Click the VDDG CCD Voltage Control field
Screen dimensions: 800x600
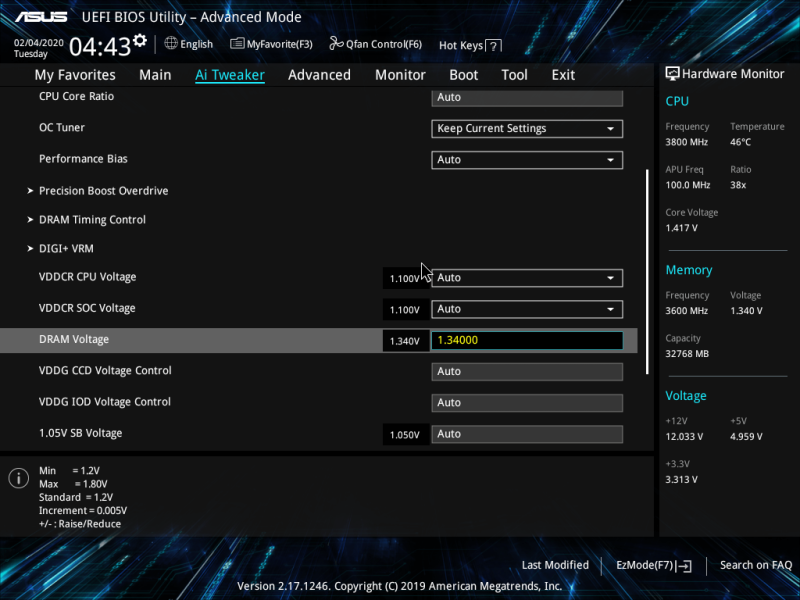tap(527, 371)
